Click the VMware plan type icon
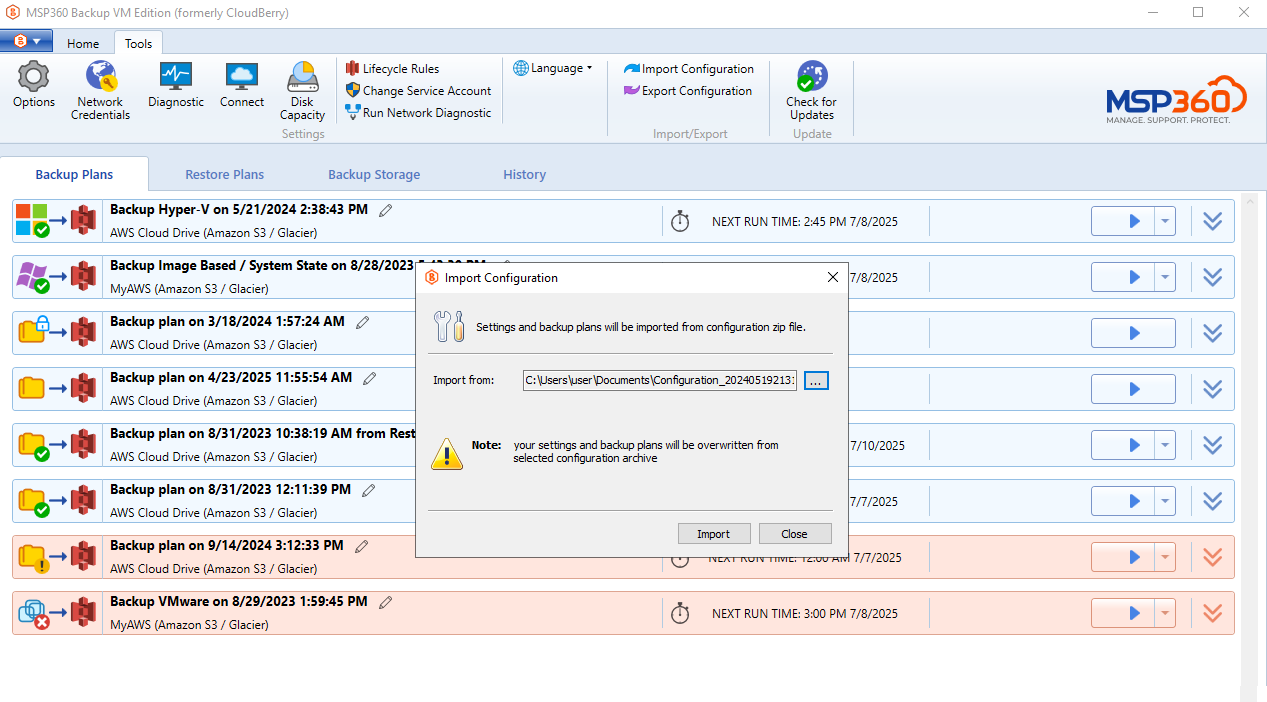1267x702 pixels. (32, 613)
